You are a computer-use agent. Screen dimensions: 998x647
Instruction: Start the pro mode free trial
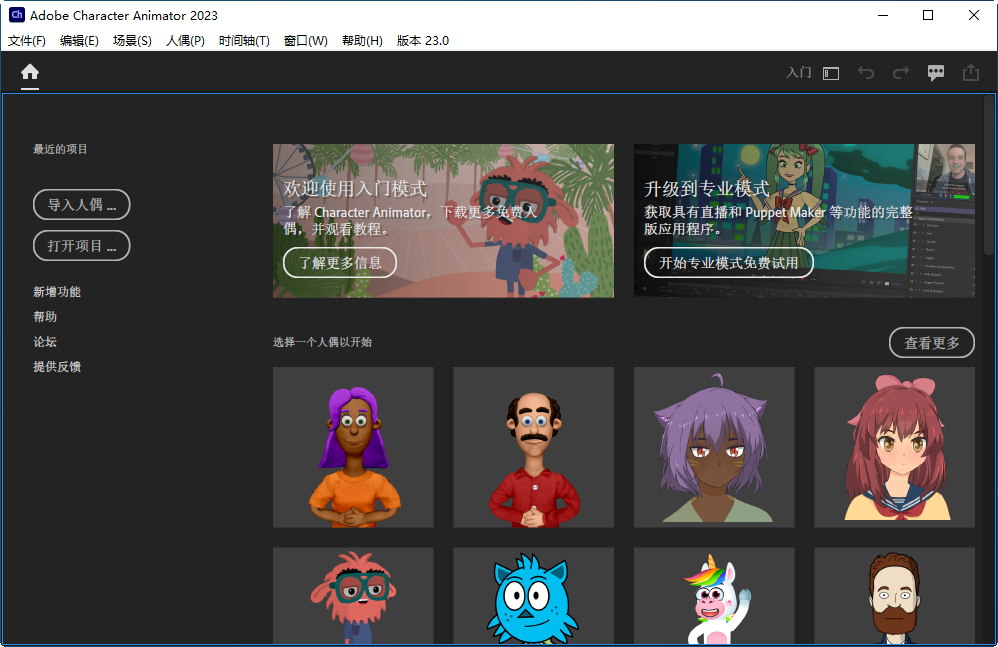[728, 262]
